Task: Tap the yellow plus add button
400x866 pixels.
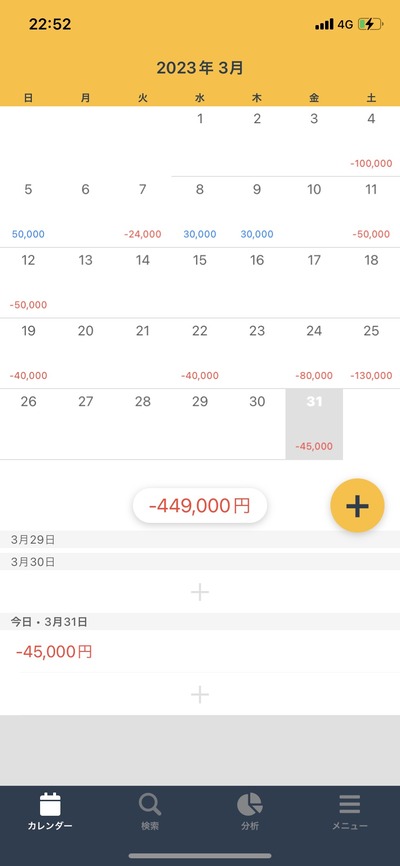Action: click(x=357, y=505)
